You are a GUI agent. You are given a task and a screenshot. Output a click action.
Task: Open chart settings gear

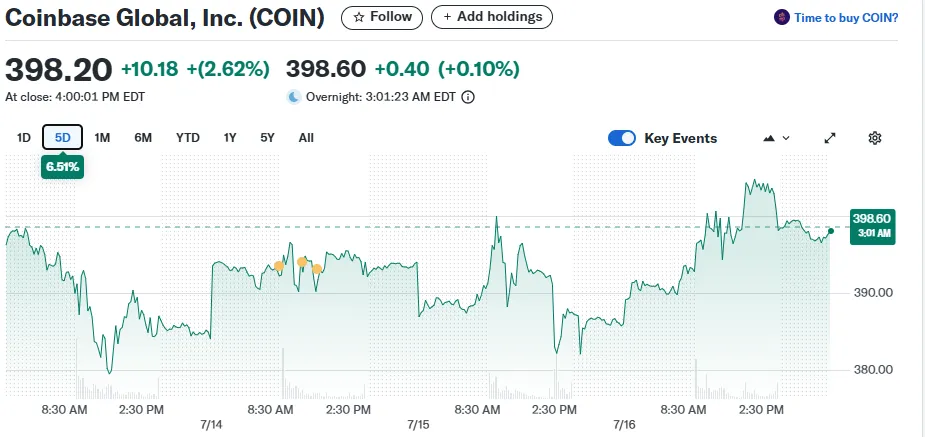(875, 138)
